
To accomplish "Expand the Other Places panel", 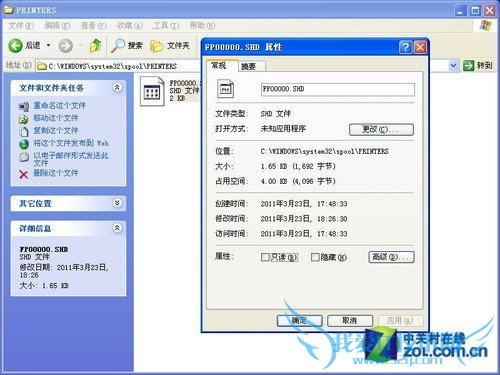I will coord(117,203).
